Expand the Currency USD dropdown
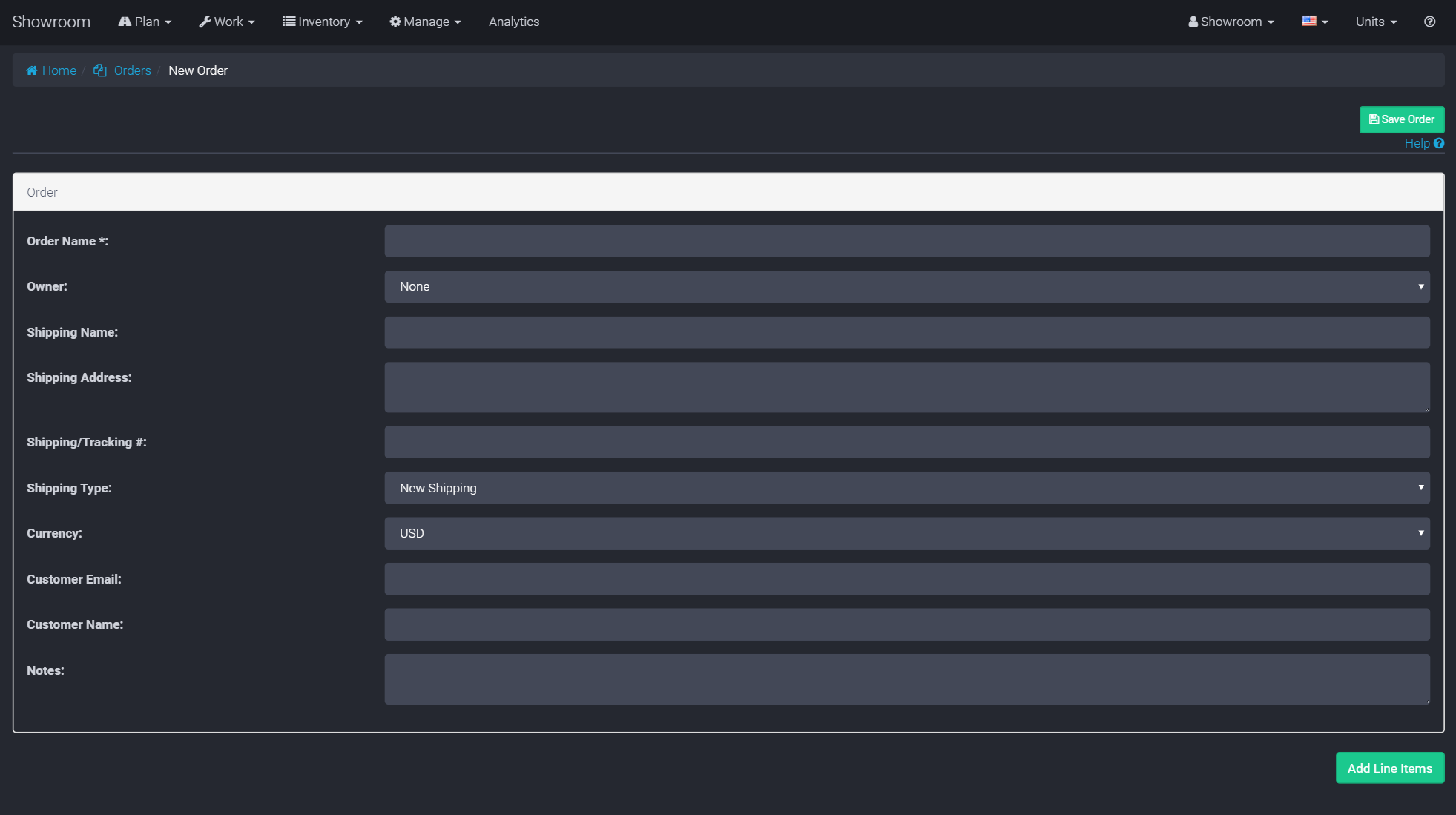1456x815 pixels. tap(906, 533)
